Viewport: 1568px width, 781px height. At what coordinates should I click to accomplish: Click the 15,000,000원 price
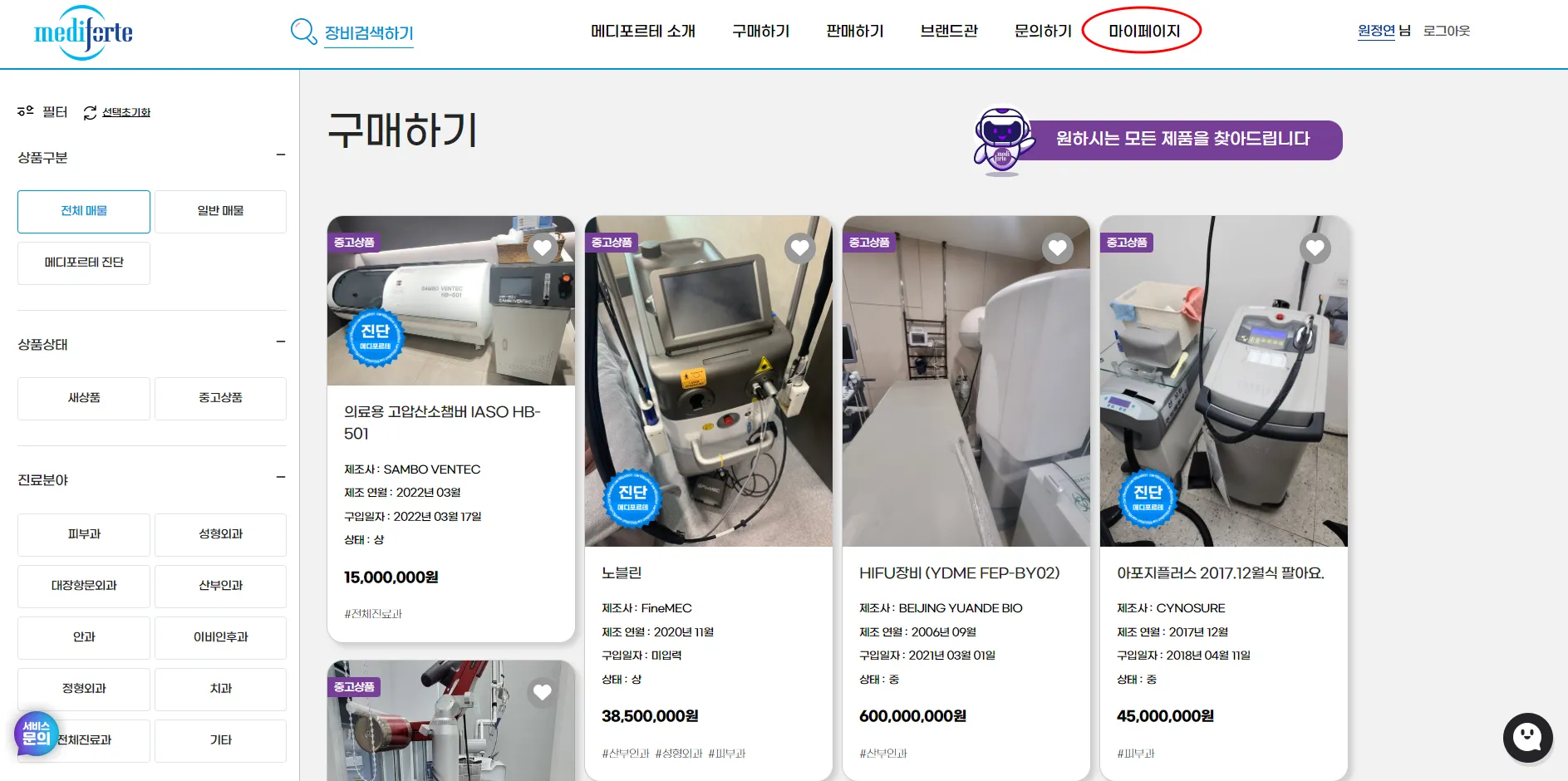(x=391, y=577)
